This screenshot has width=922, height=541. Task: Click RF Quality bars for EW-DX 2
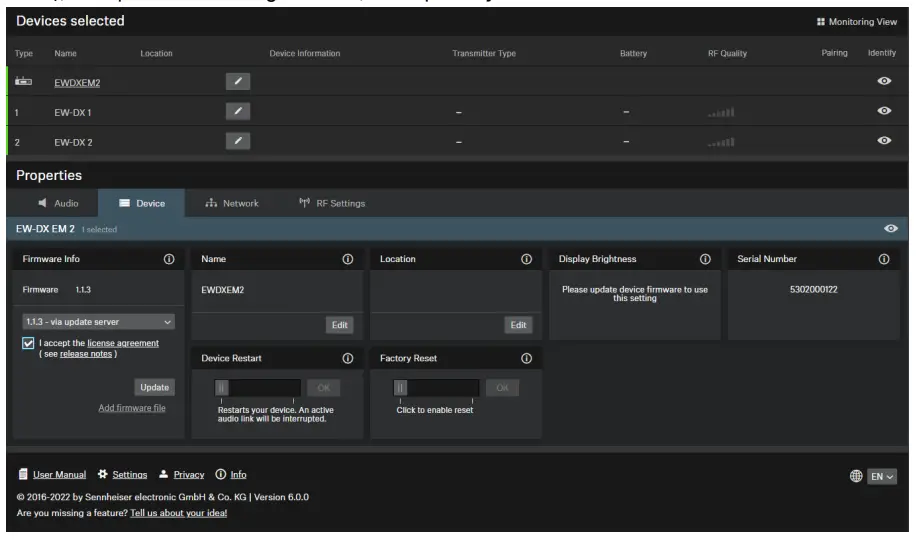coord(721,142)
